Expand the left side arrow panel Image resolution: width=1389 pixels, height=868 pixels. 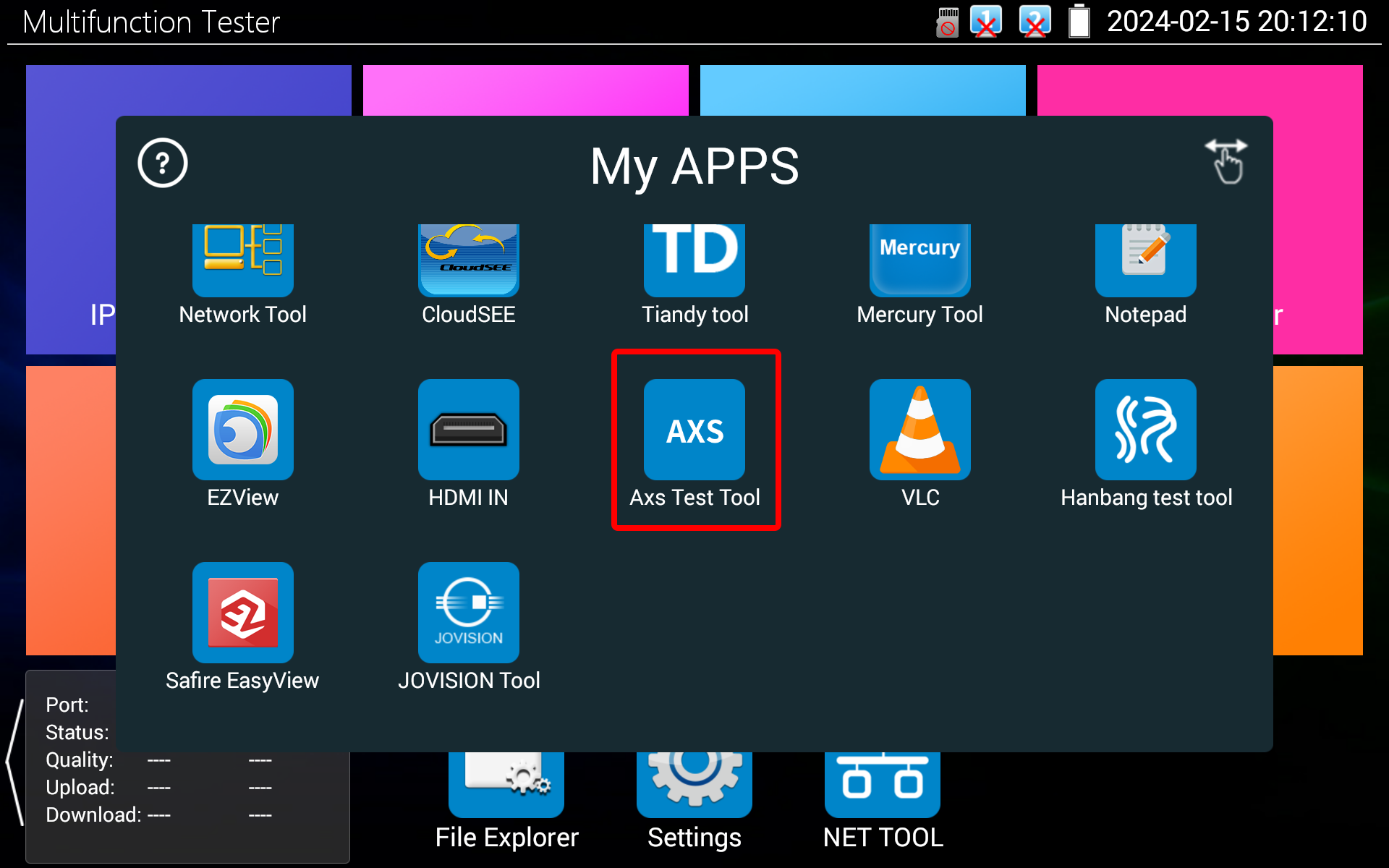pyautogui.click(x=14, y=762)
